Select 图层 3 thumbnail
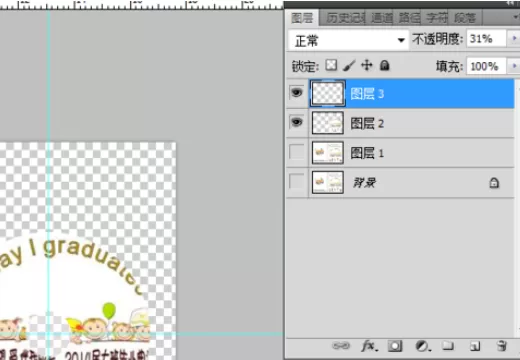Image resolution: width=520 pixels, height=360 pixels. [328, 94]
